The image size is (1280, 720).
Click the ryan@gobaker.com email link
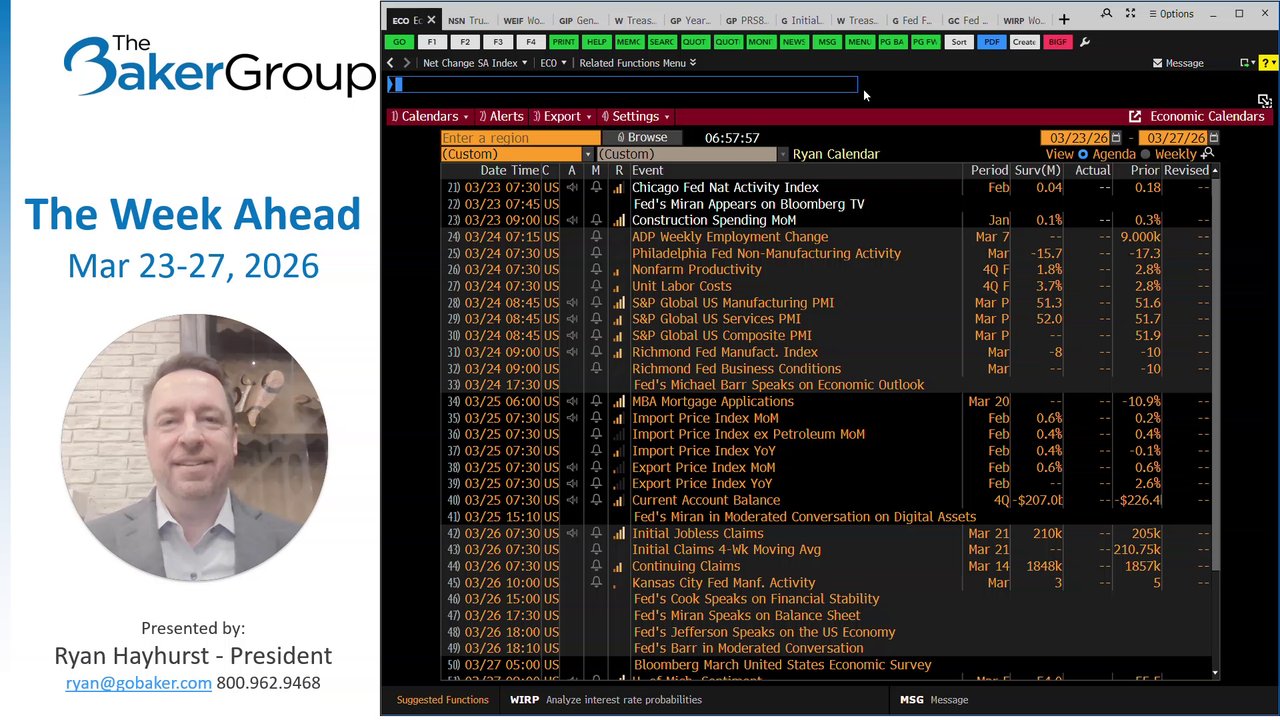coord(138,683)
